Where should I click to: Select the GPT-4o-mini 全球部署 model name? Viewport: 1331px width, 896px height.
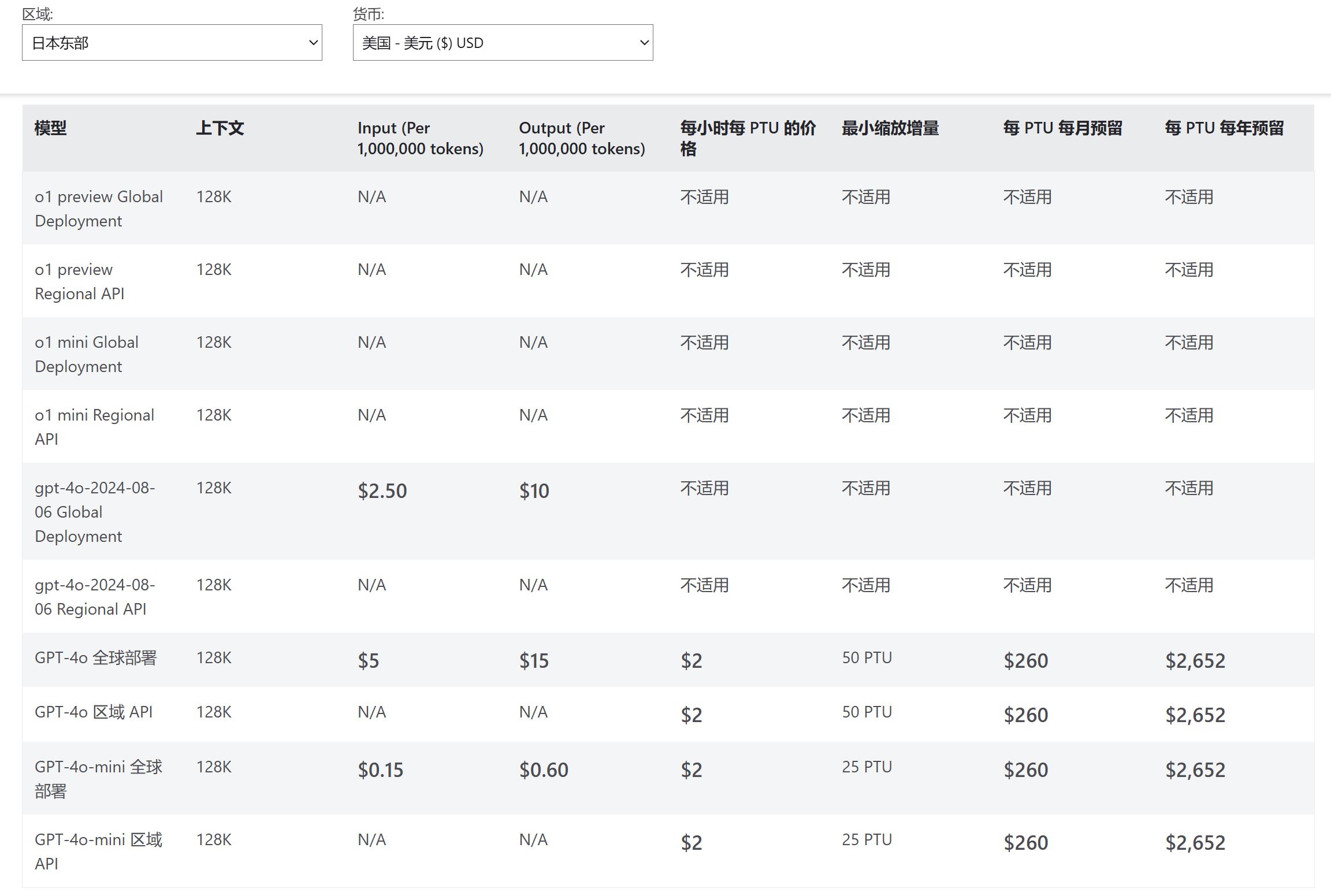coord(99,779)
